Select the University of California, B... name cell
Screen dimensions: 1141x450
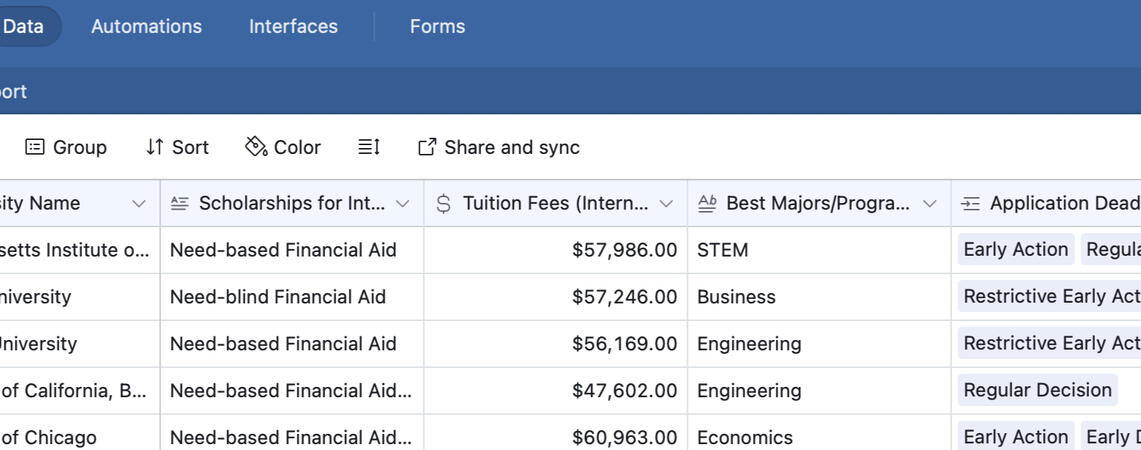[x=80, y=390]
